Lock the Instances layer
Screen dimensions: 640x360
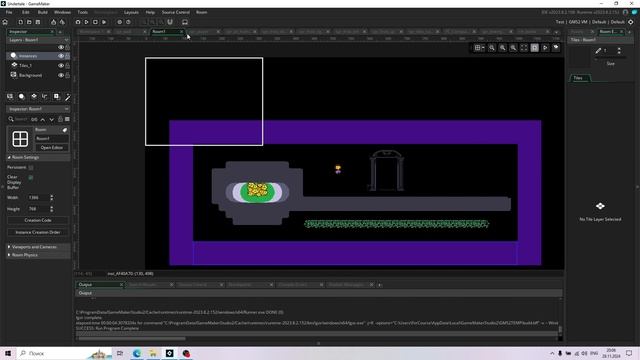pyautogui.click(x=67, y=56)
